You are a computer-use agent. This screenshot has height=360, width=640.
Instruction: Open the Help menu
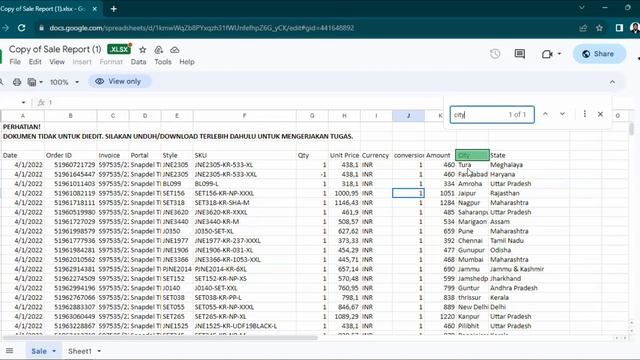click(x=187, y=62)
